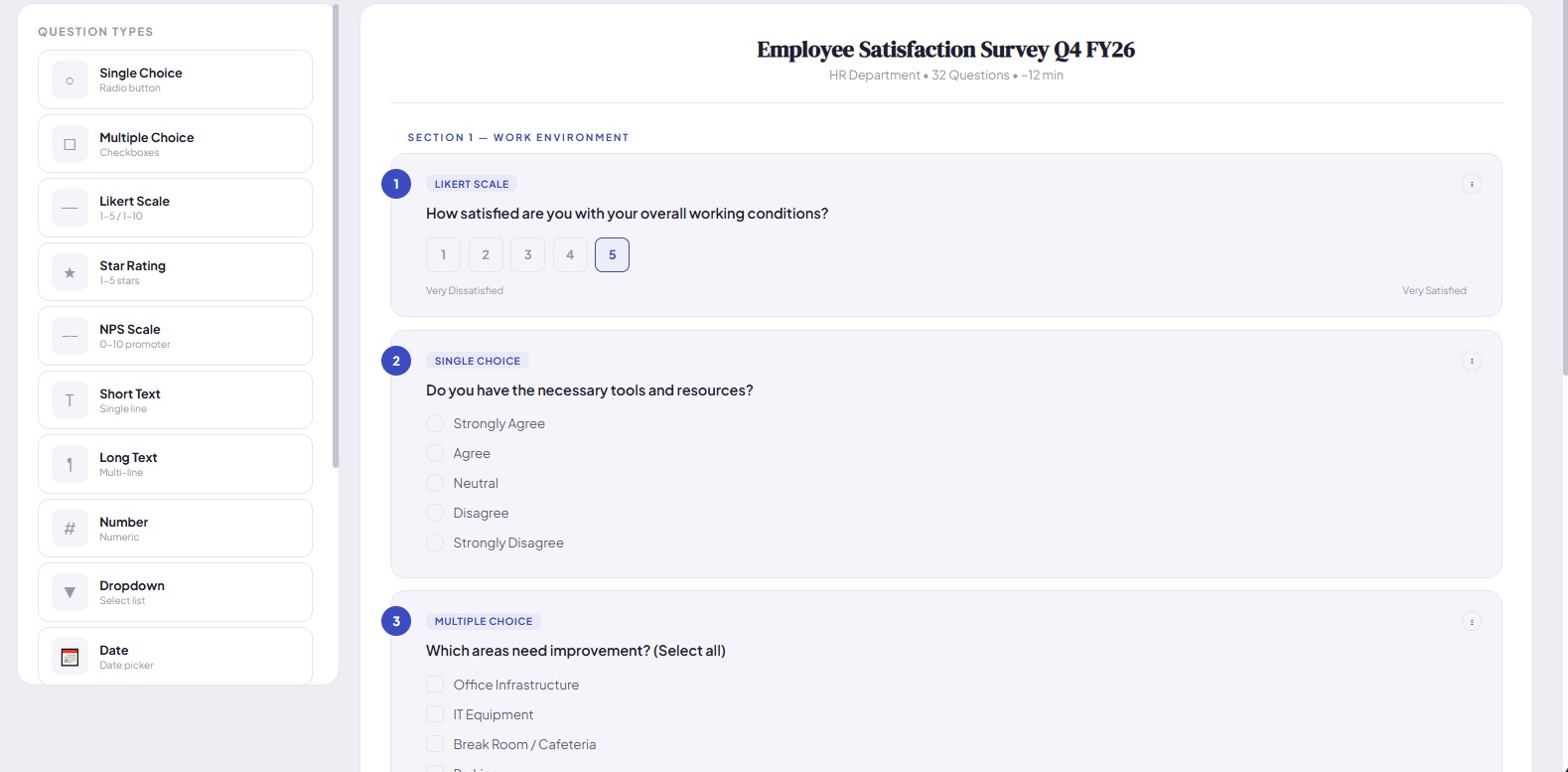Viewport: 1568px width, 772px height.
Task: Add a Date question type
Action: (x=175, y=656)
